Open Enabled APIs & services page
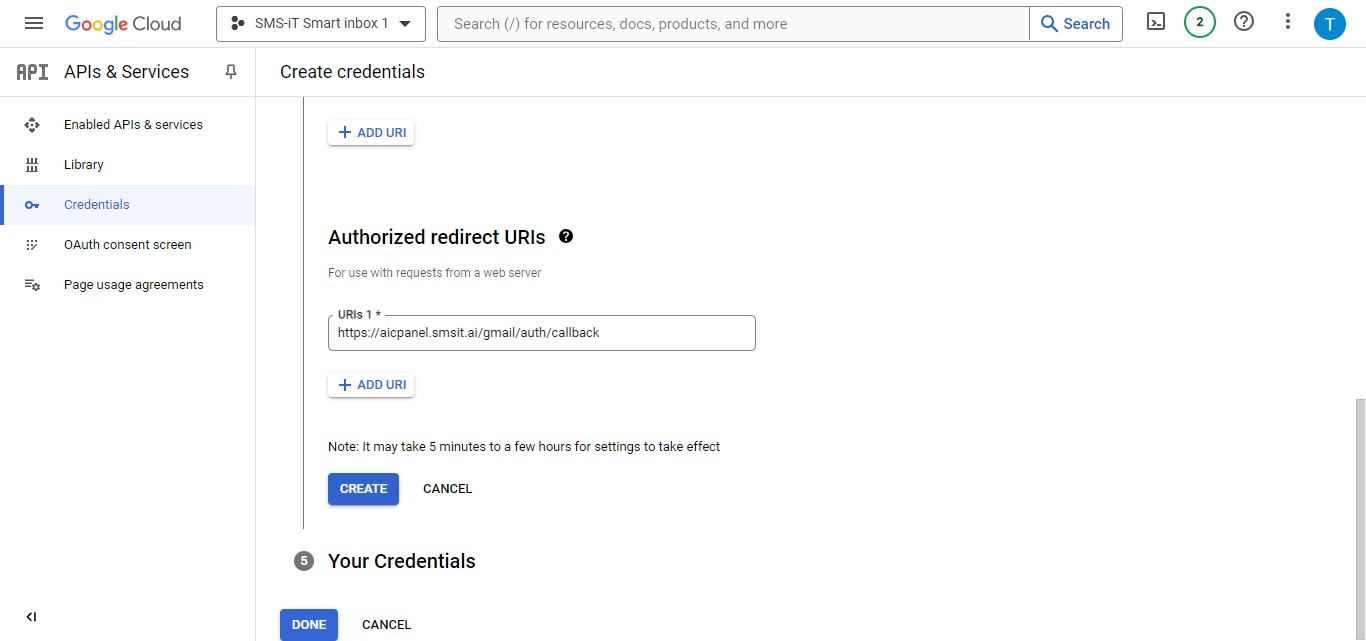The image size is (1366, 641). click(133, 124)
